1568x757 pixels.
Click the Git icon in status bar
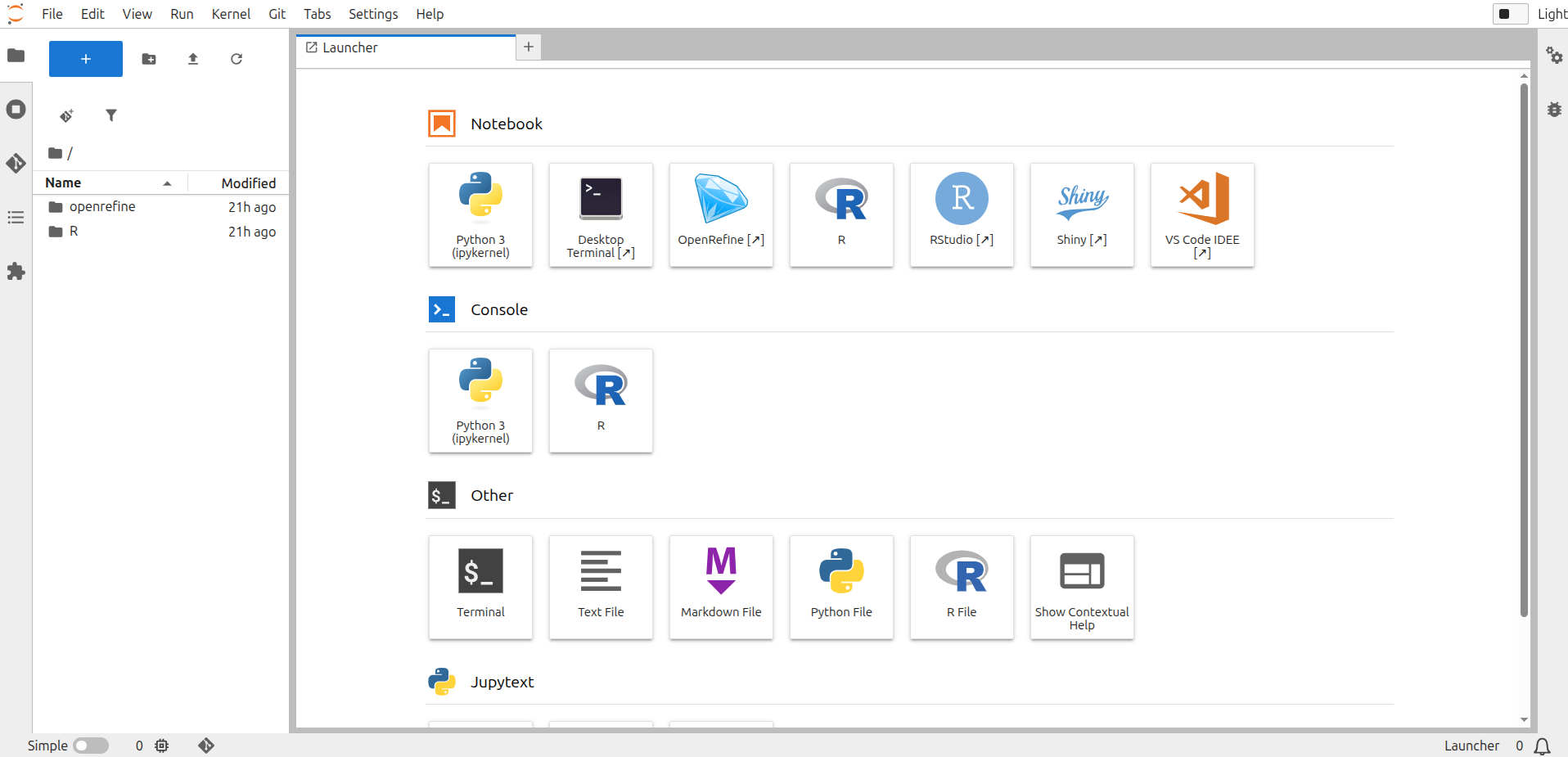click(x=206, y=746)
